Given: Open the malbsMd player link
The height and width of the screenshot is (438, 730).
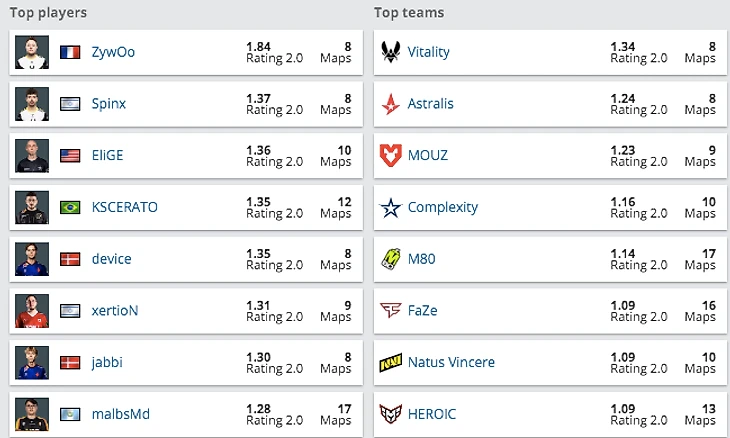Looking at the screenshot, I should click(x=120, y=414).
